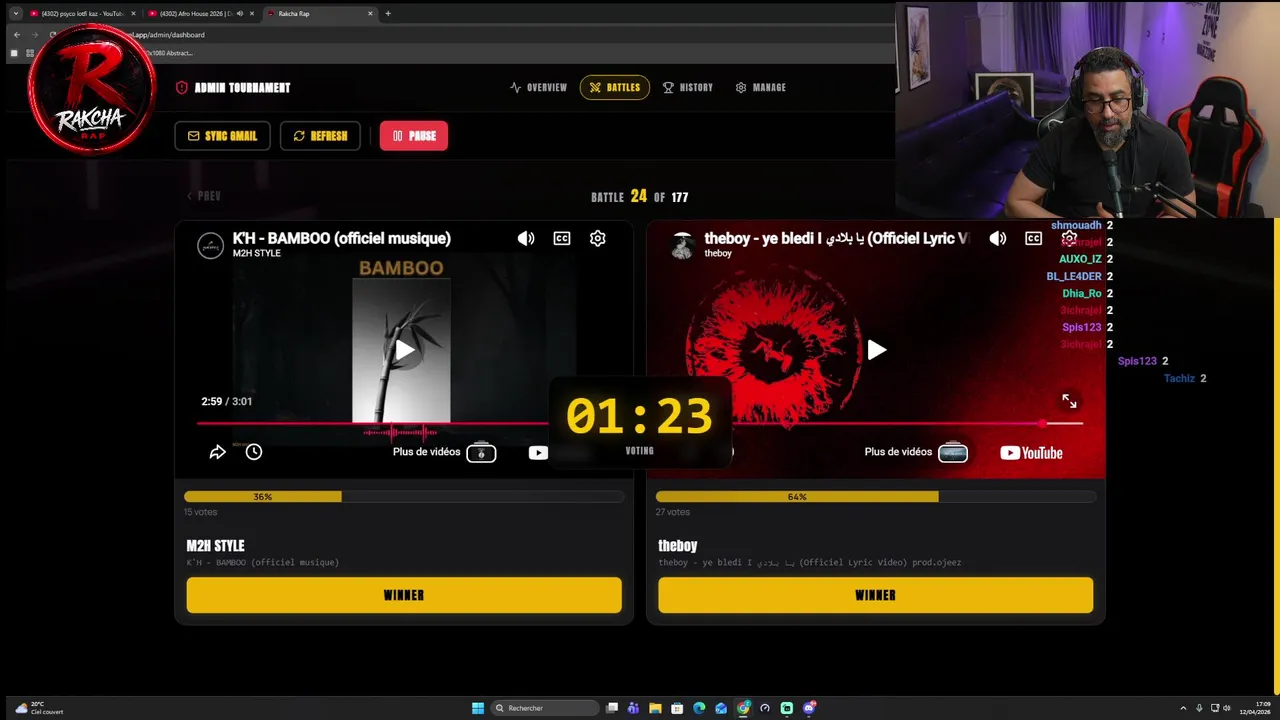Image resolution: width=1280 pixels, height=720 pixels.
Task: Open the K'H - BAMBOO video title
Action: pyautogui.click(x=341, y=238)
